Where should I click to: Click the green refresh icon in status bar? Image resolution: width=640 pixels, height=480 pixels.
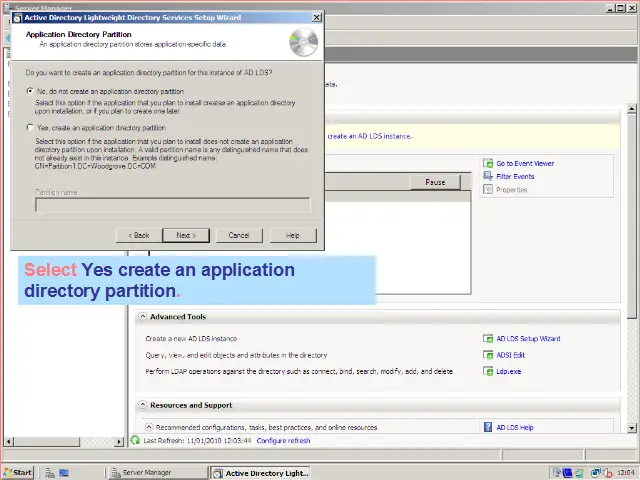click(x=135, y=440)
